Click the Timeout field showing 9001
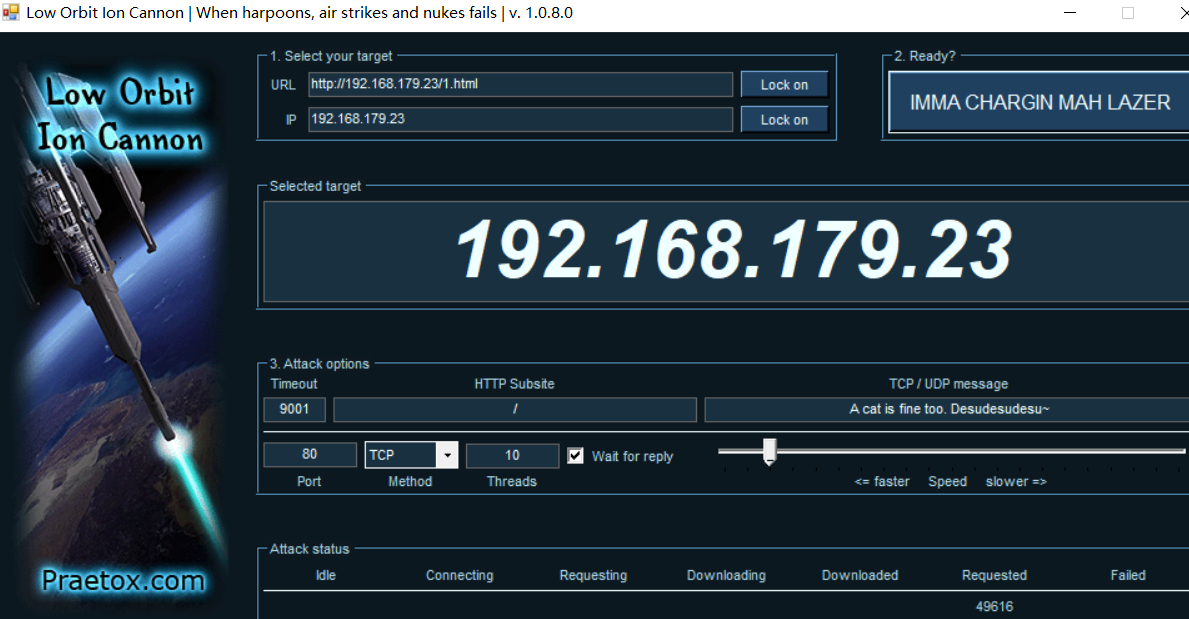This screenshot has width=1189, height=619. pyautogui.click(x=294, y=410)
